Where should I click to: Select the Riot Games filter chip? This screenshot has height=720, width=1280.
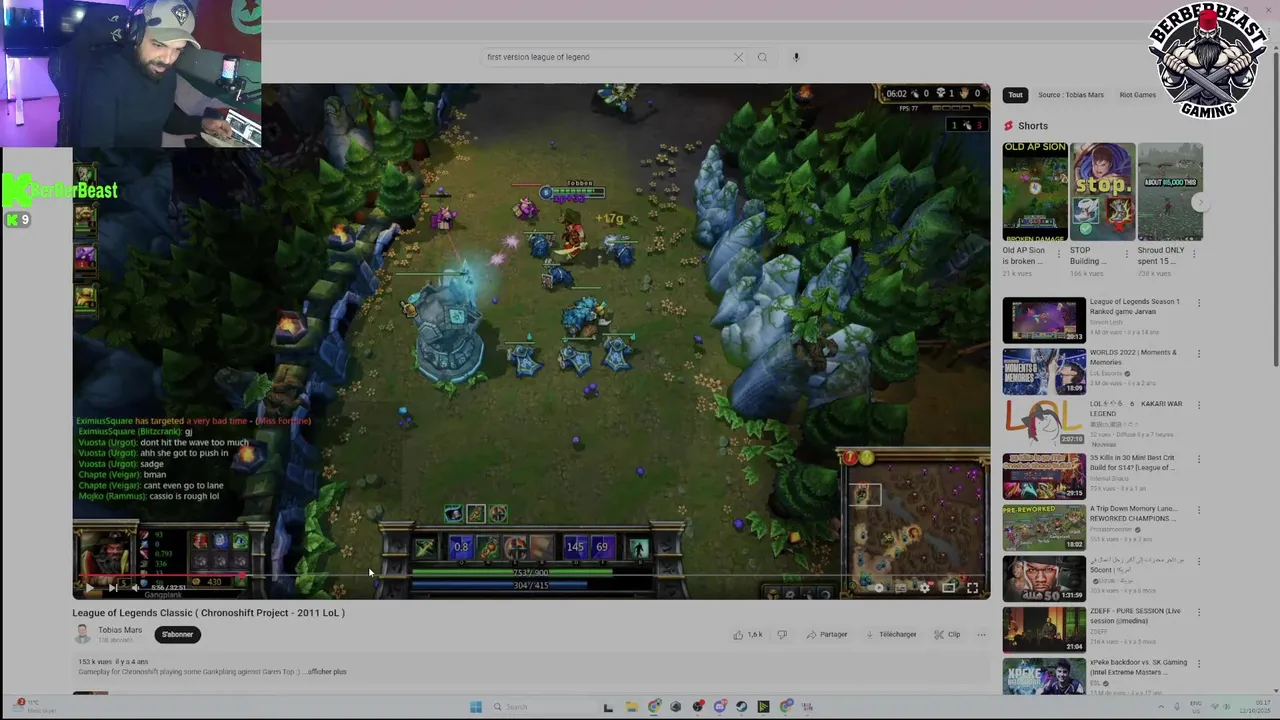[x=1137, y=95]
